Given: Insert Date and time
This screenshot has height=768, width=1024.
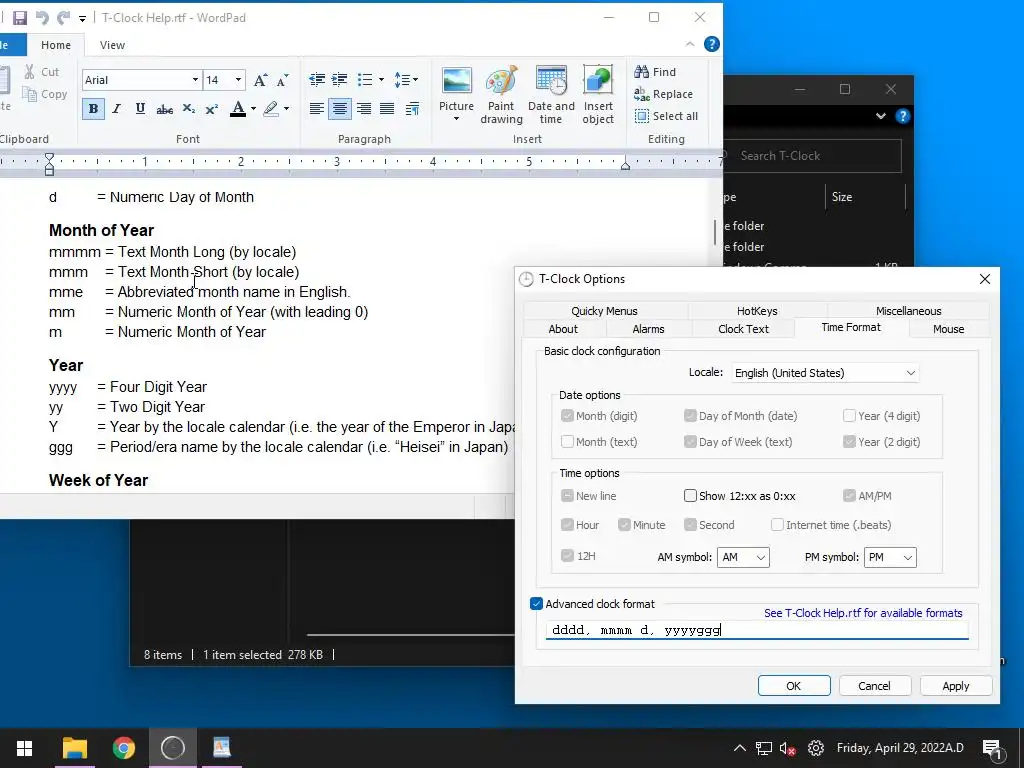Looking at the screenshot, I should (x=551, y=95).
